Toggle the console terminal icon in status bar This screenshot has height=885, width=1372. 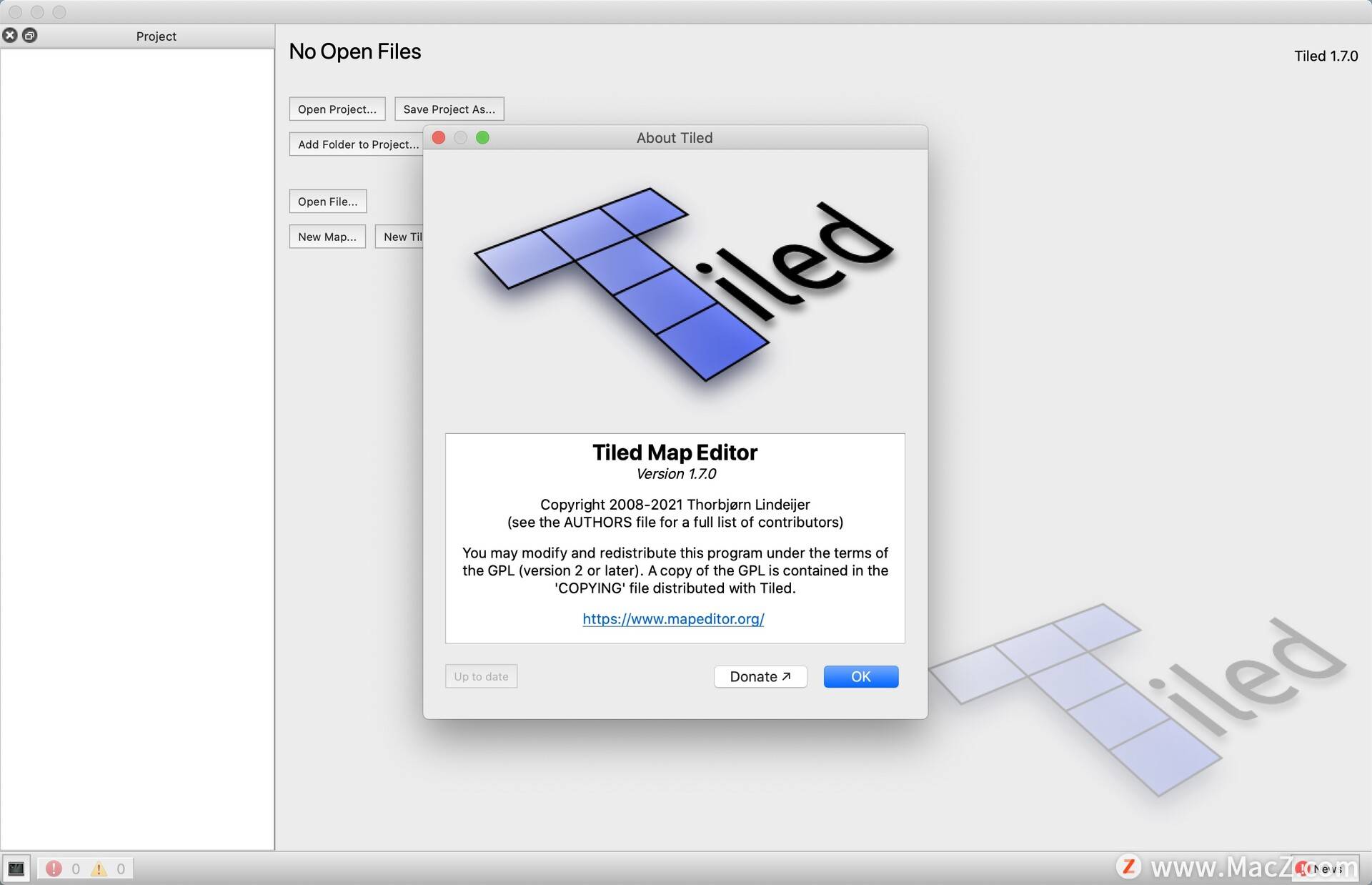click(16, 869)
